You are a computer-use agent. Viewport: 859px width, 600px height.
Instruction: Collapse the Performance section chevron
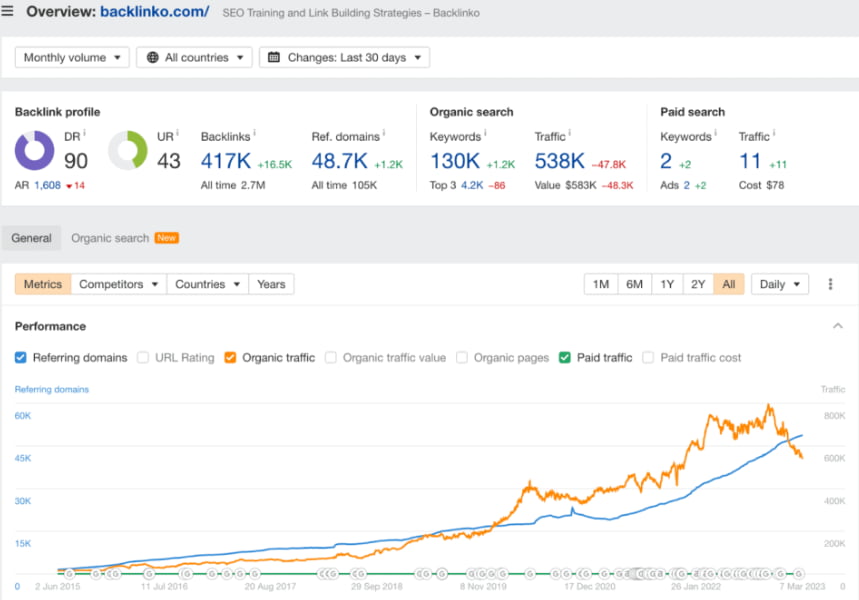[x=837, y=326]
